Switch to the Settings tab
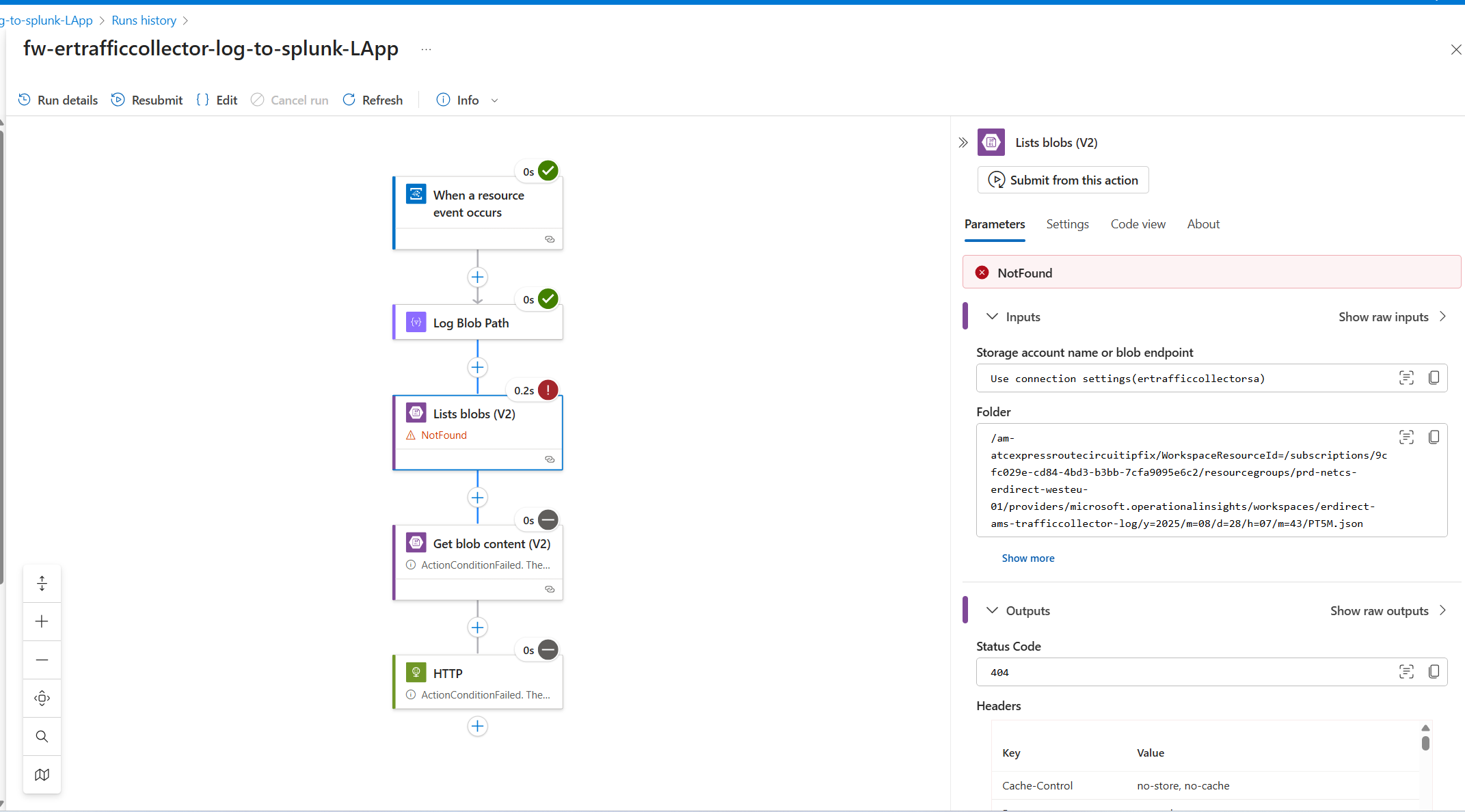 click(1067, 224)
